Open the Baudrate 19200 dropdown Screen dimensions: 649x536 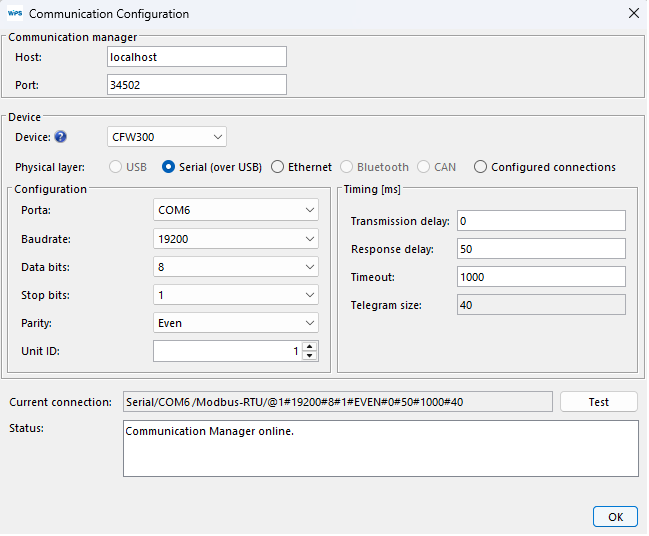(x=236, y=239)
